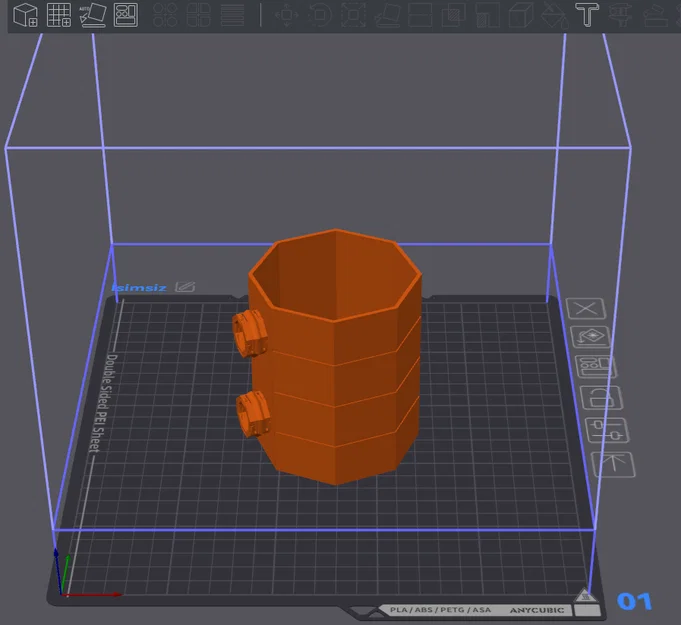681x625 pixels.
Task: Select the Cut tool in toolbar
Action: [420, 15]
